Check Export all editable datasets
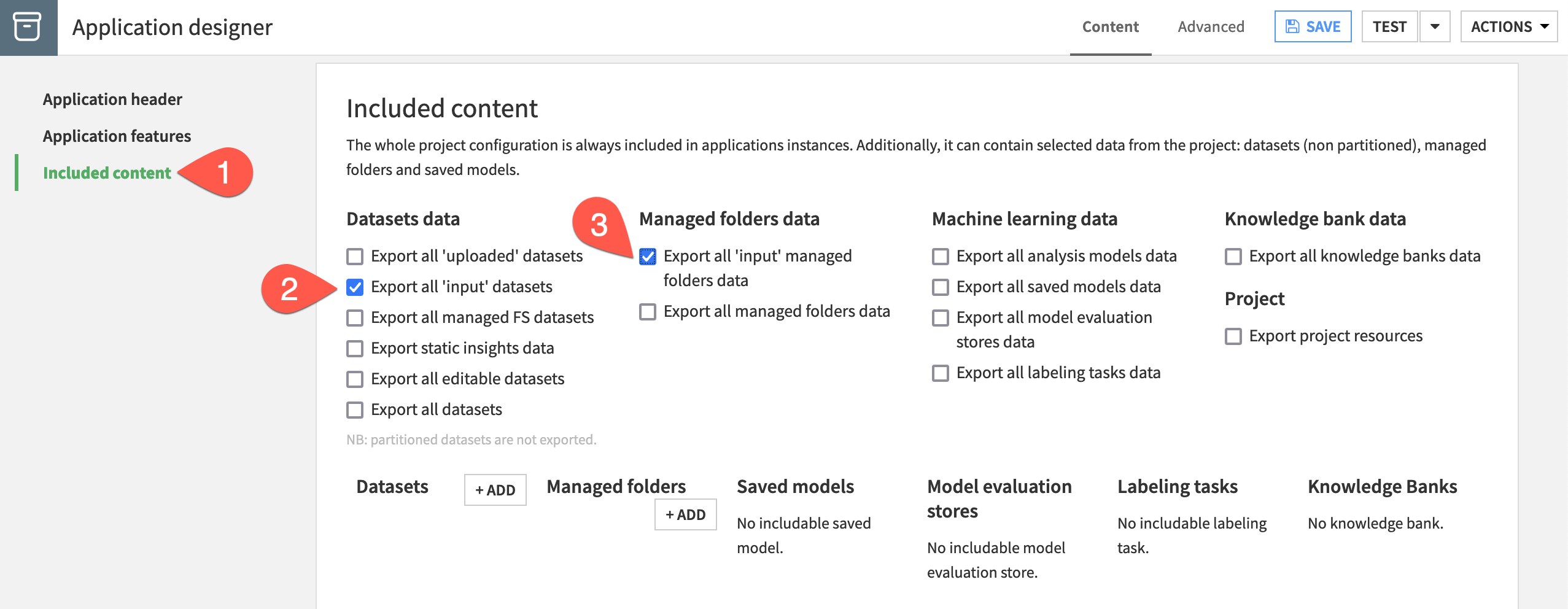The image size is (1568, 609). 355,379
